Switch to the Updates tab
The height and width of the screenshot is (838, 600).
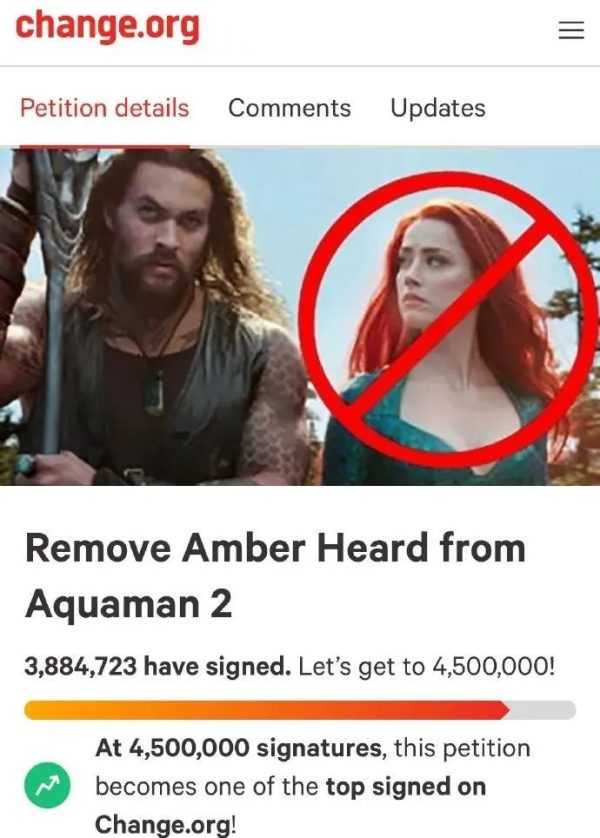438,108
